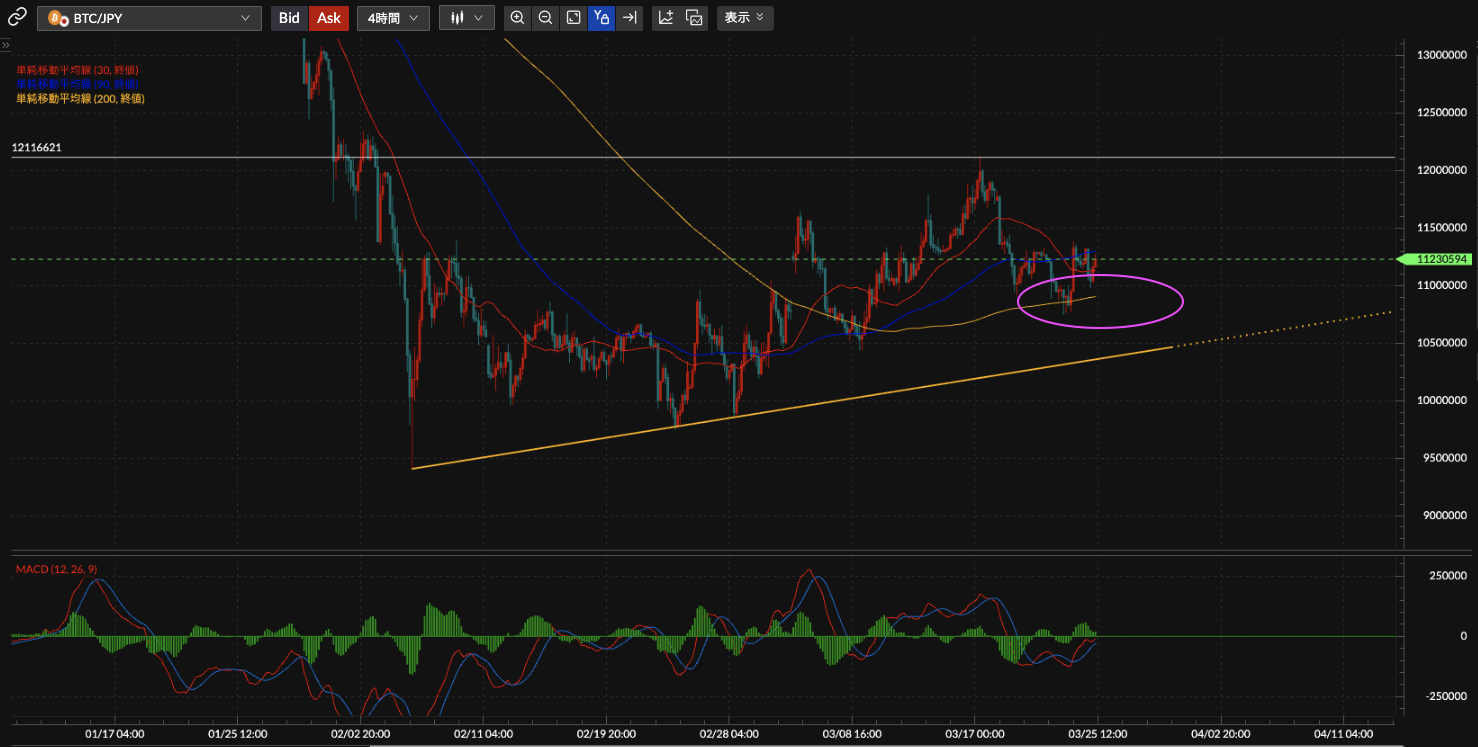Click the red 30-period moving average label
Screen dimensions: 1478x747
[x=77, y=70]
